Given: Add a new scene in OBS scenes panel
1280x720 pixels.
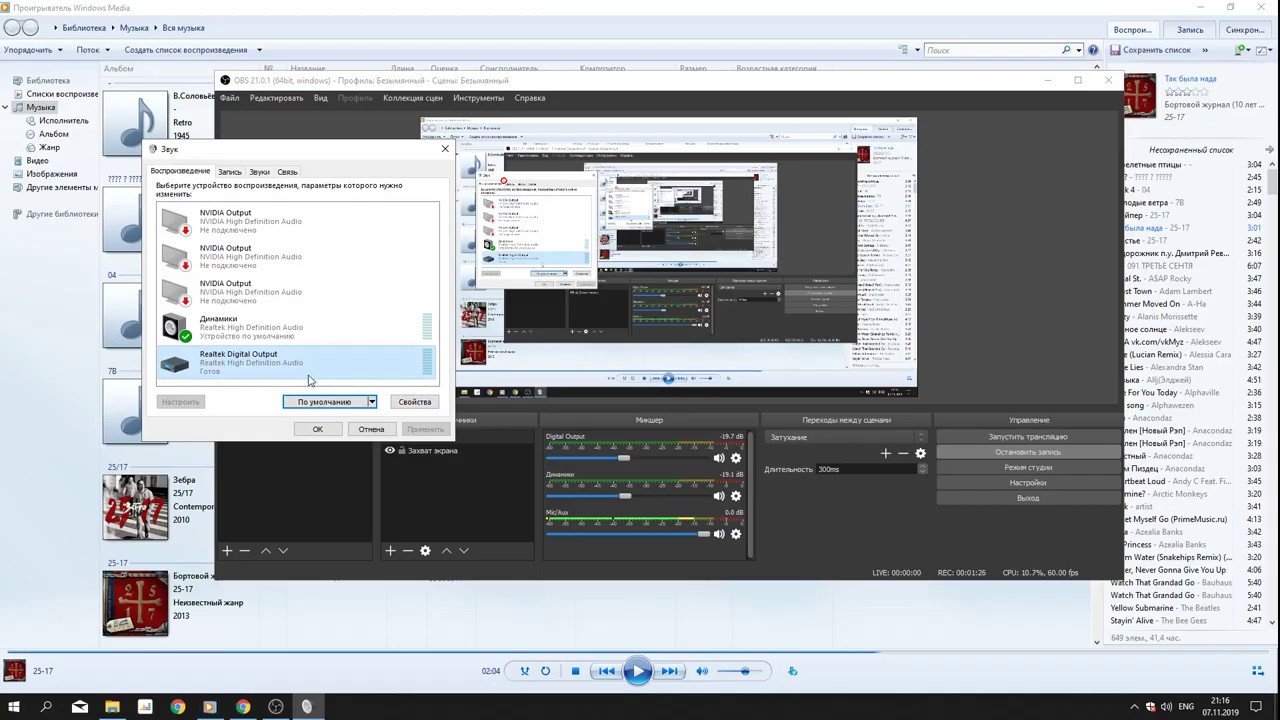Looking at the screenshot, I should tap(227, 551).
